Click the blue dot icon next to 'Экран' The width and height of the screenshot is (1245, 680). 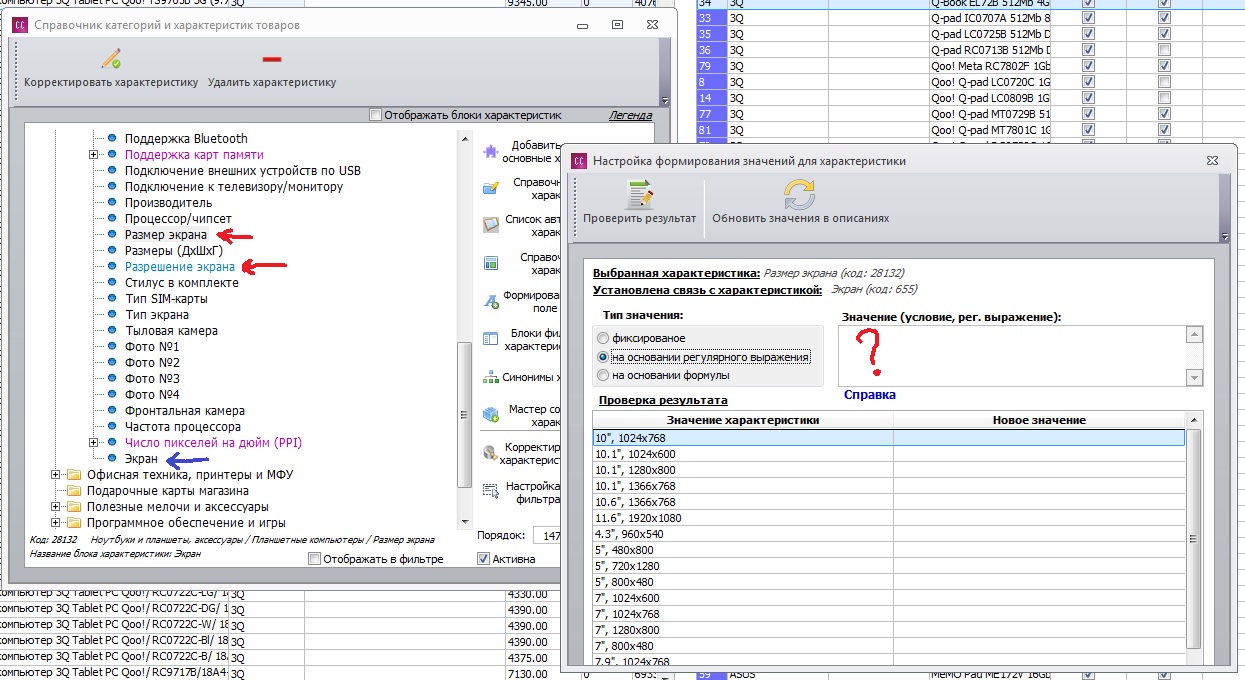point(112,459)
